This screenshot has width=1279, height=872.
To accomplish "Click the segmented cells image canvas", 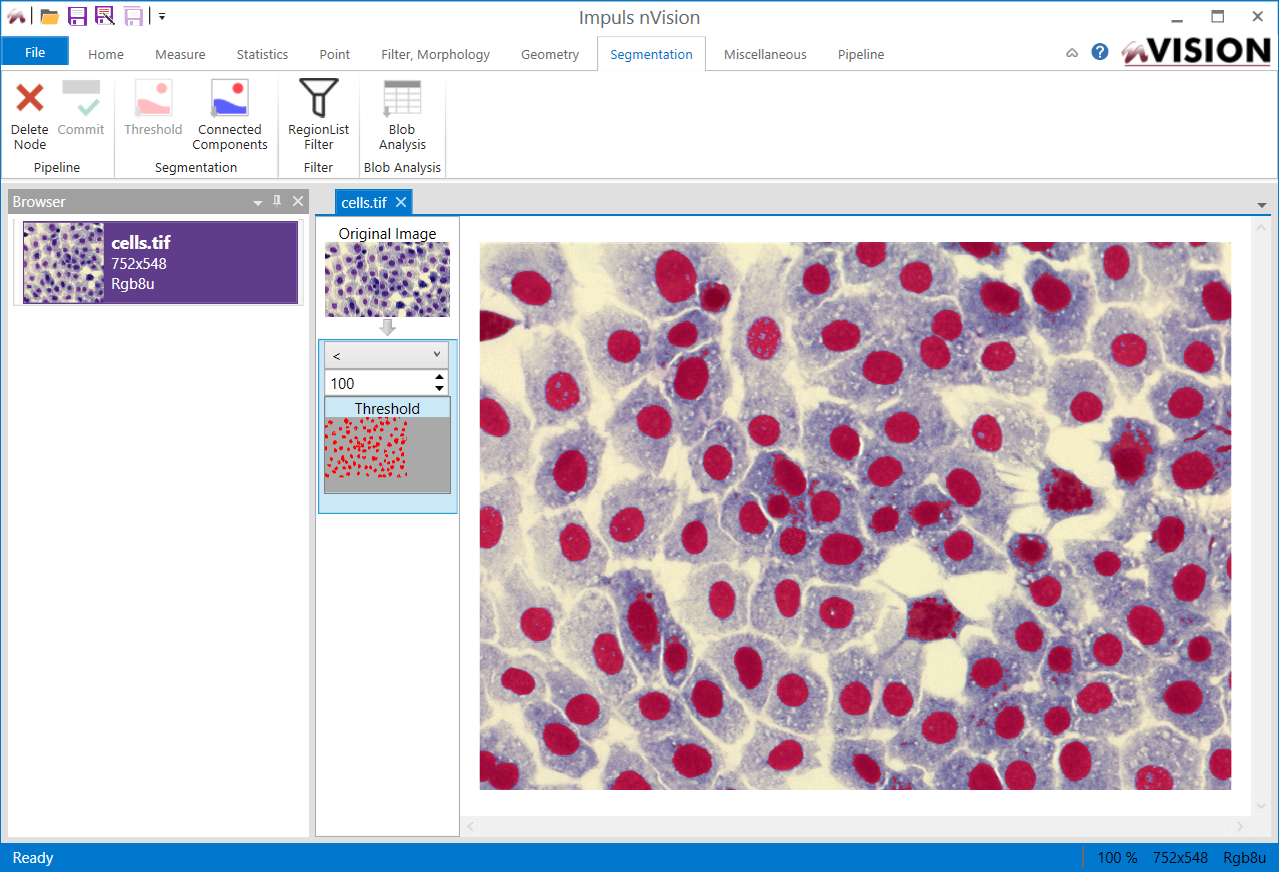I will click(x=855, y=516).
